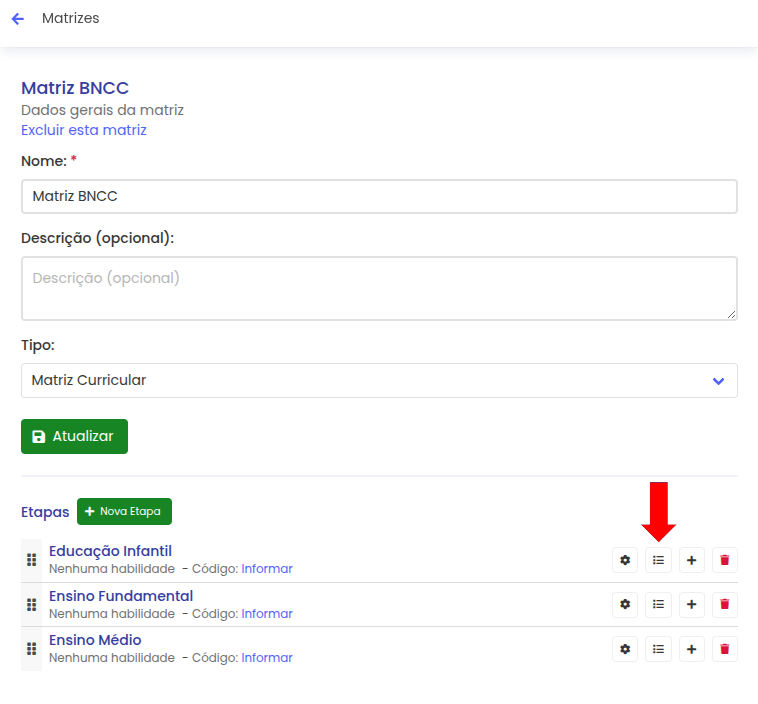
Task: Click plus icon on Ensino Médio row
Action: (691, 649)
